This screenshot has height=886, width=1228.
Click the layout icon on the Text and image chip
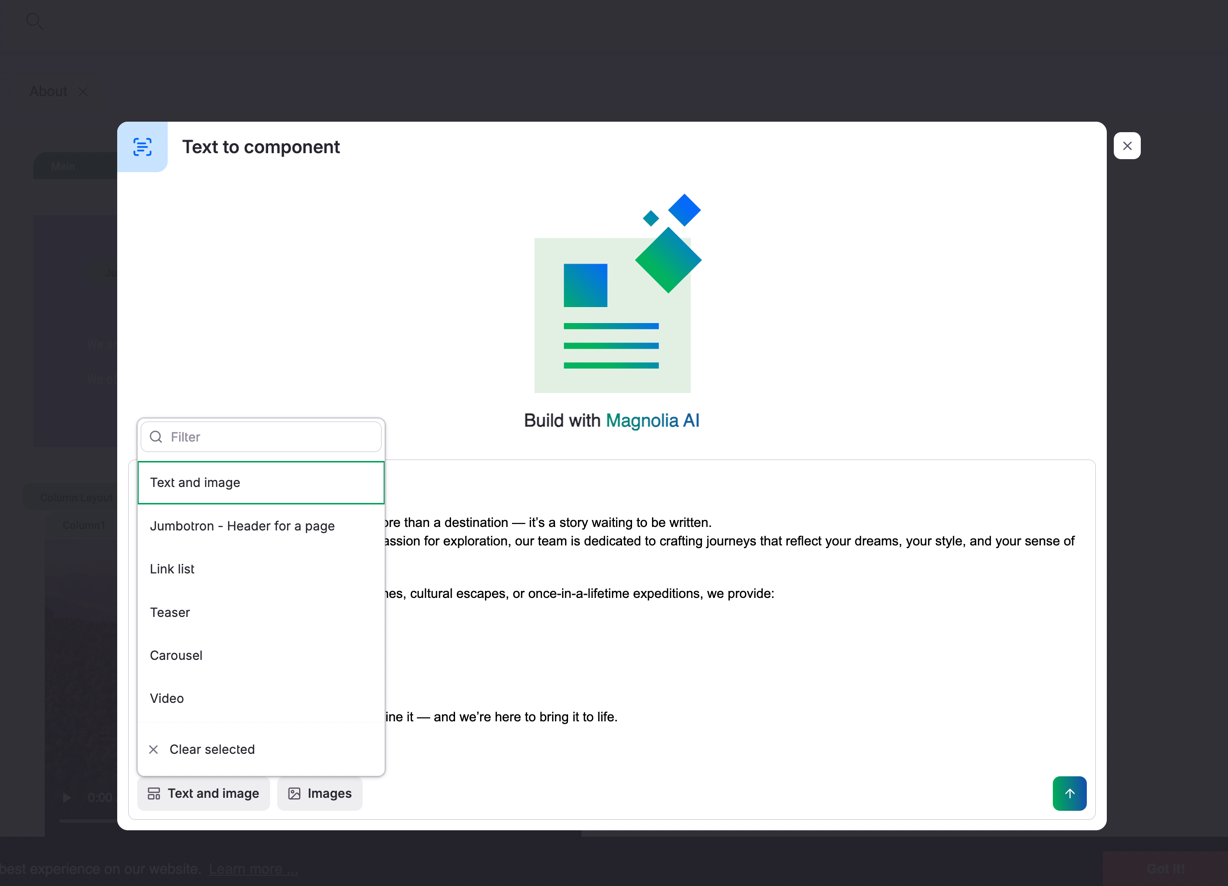click(154, 793)
